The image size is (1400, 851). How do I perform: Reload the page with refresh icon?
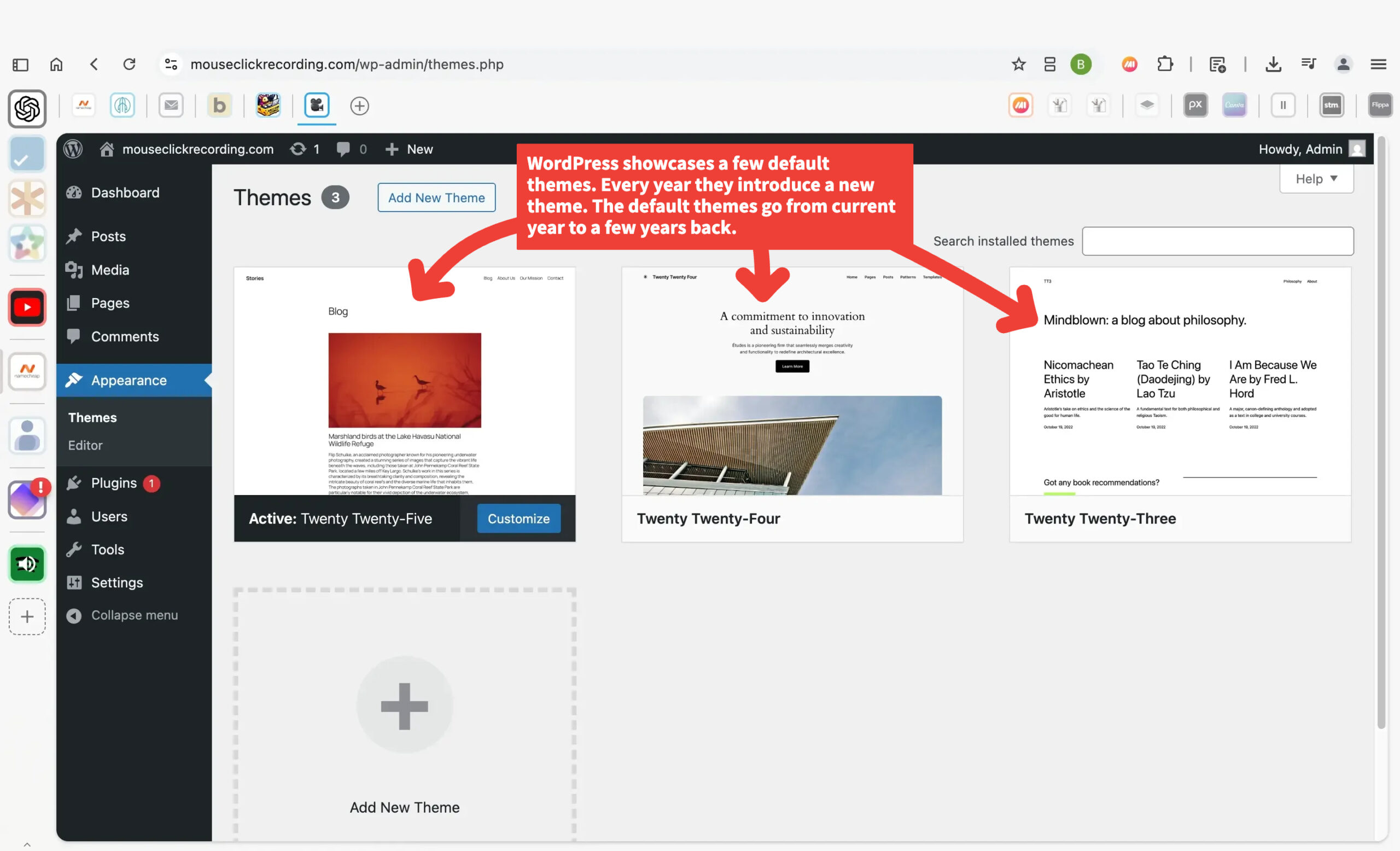pyautogui.click(x=130, y=64)
